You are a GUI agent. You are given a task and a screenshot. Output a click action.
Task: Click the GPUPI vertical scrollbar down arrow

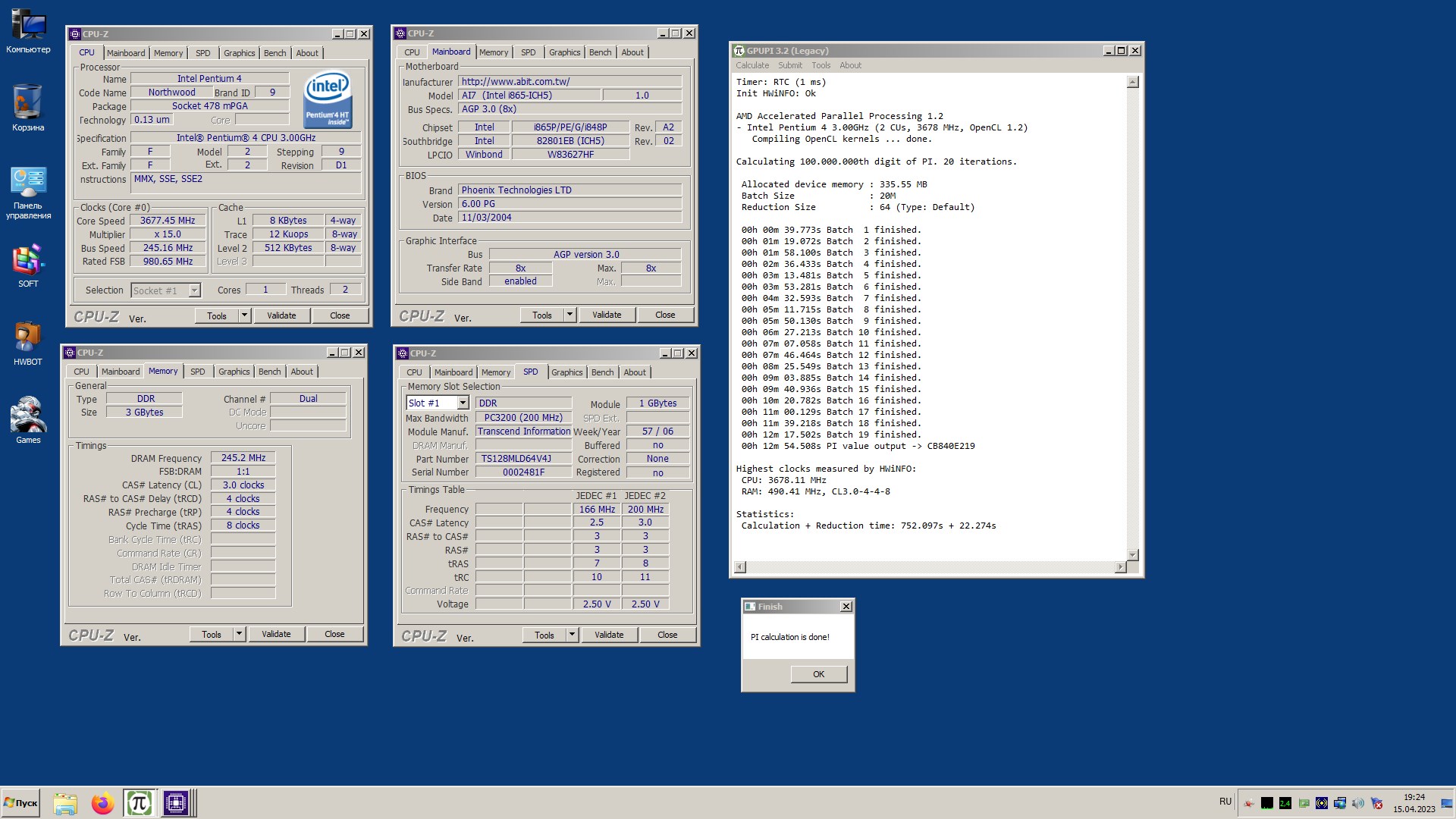coord(1133,555)
